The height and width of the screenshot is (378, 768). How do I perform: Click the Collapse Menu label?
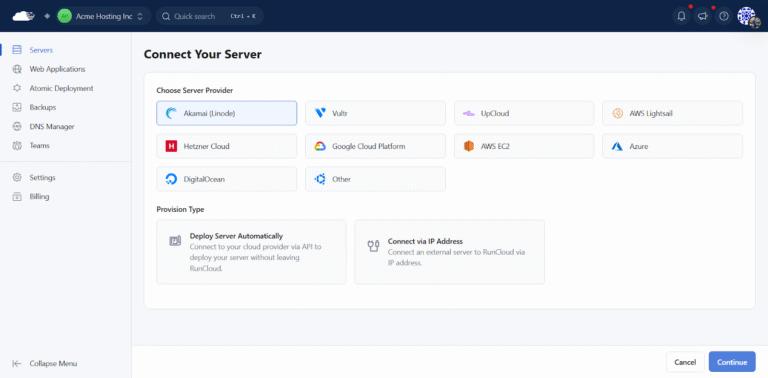(53, 363)
